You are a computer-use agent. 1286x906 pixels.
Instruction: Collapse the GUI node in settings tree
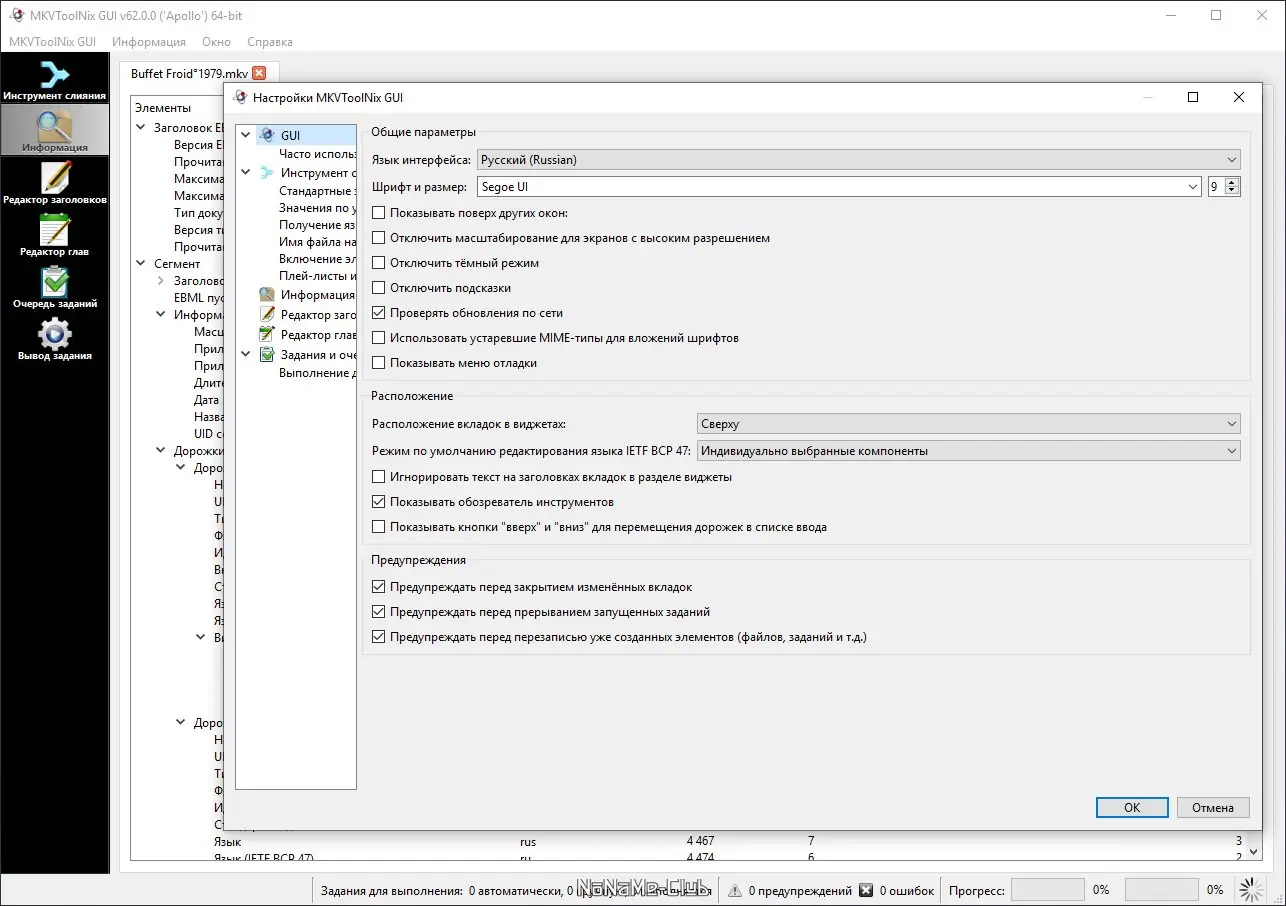[x=246, y=135]
